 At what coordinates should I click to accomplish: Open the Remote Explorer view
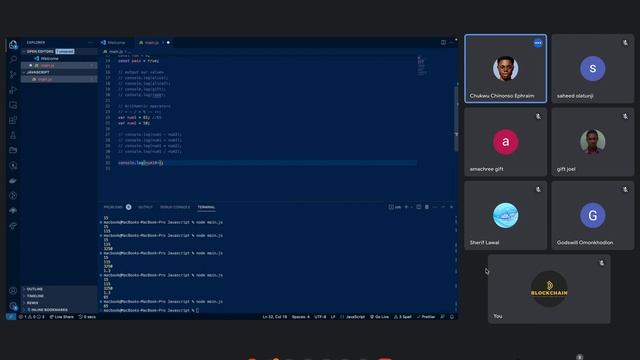(x=13, y=105)
